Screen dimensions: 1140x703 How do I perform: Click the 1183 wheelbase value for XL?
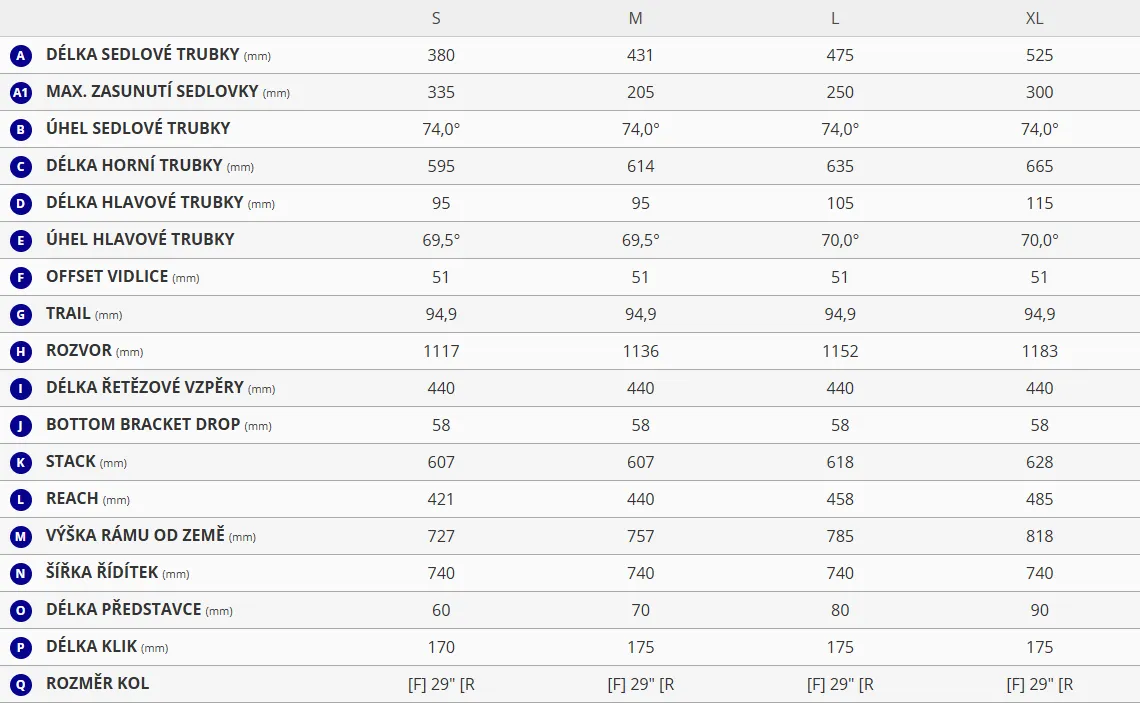(1040, 352)
